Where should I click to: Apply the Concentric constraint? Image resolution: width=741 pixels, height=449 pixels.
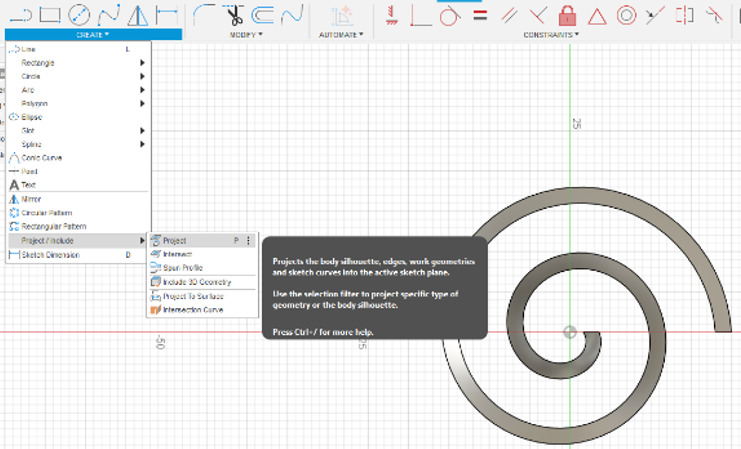coord(626,16)
